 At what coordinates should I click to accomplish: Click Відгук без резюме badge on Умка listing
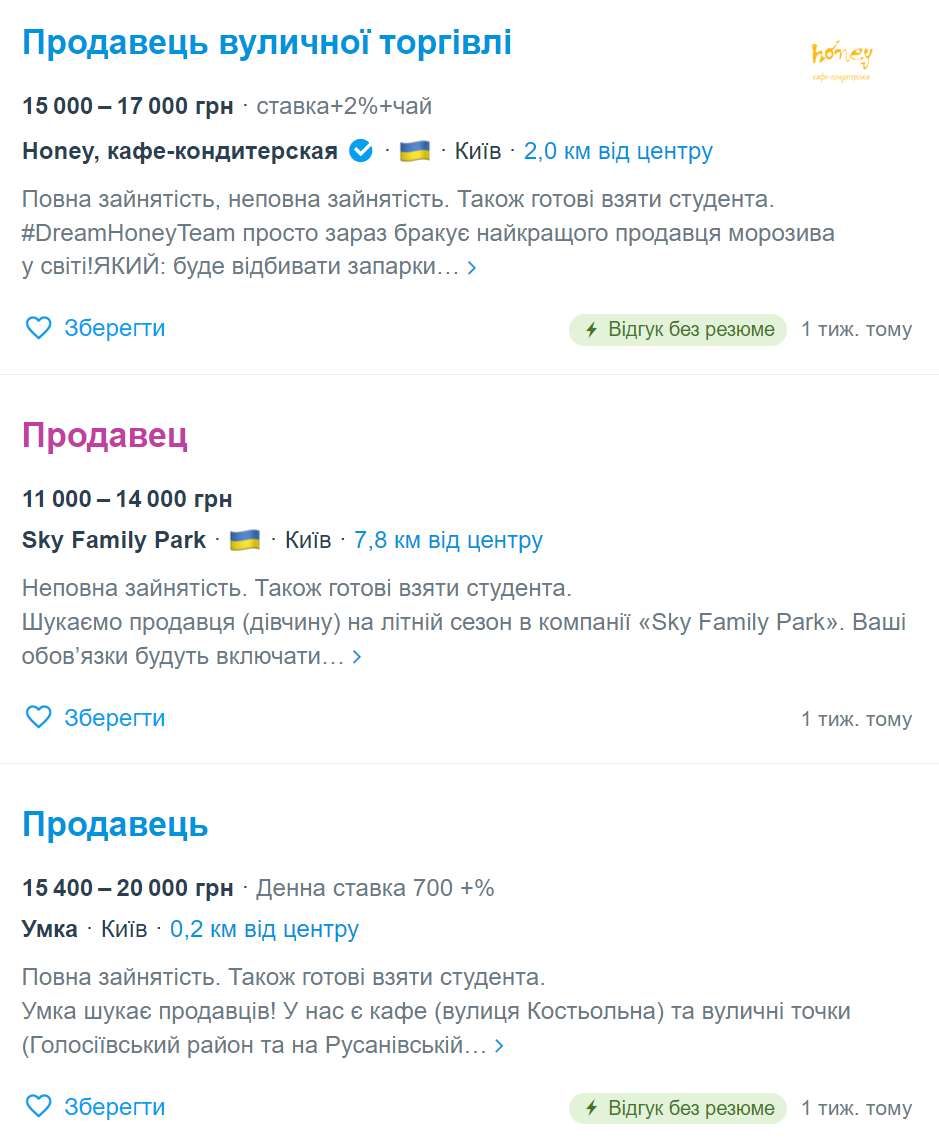click(x=677, y=1108)
